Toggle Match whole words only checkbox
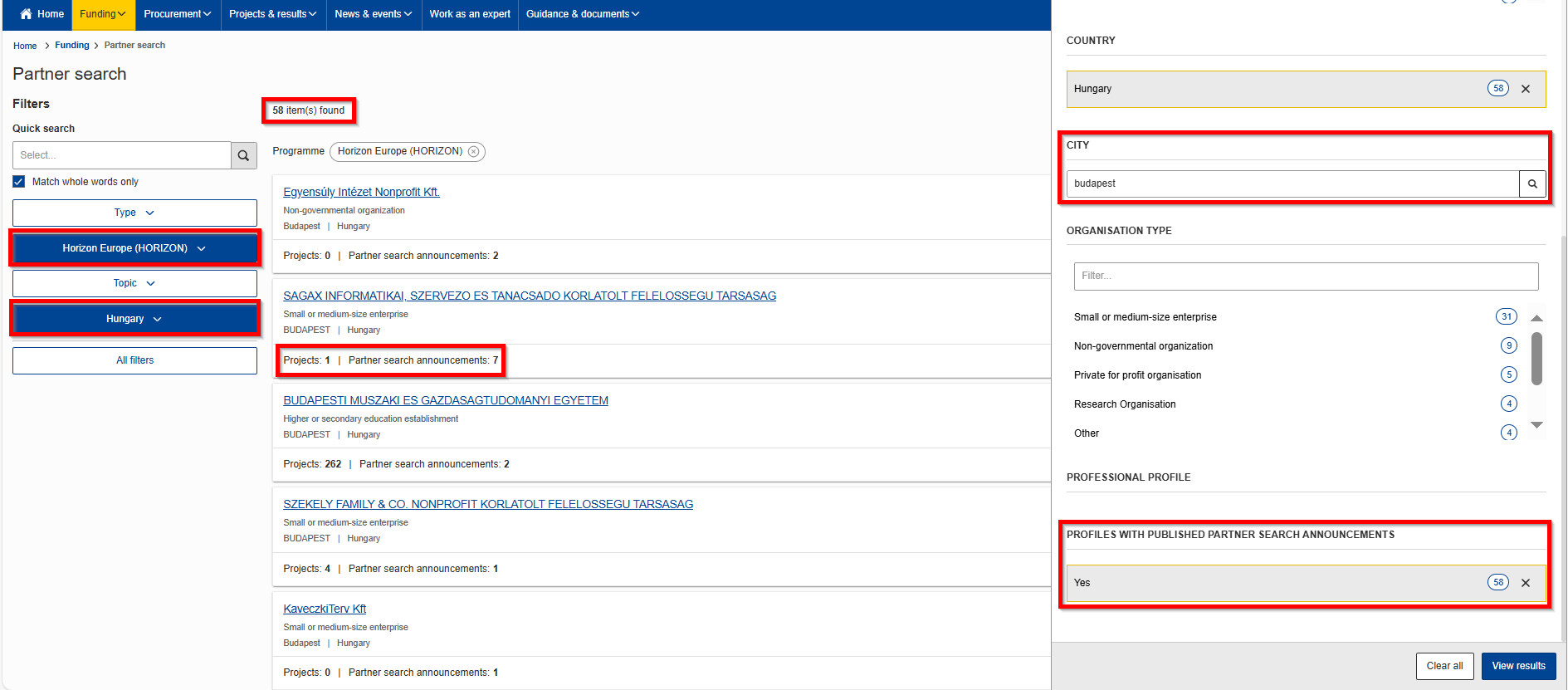 coord(19,182)
